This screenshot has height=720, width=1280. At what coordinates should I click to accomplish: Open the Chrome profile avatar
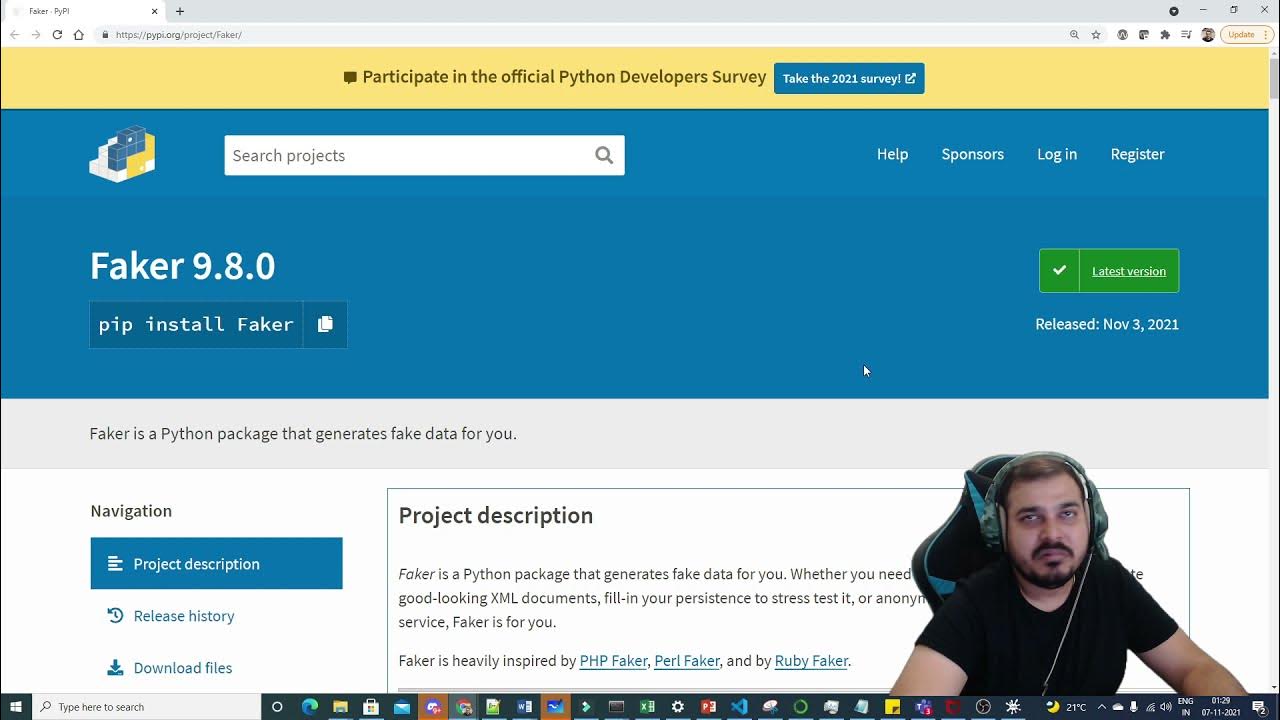pyautogui.click(x=1208, y=35)
